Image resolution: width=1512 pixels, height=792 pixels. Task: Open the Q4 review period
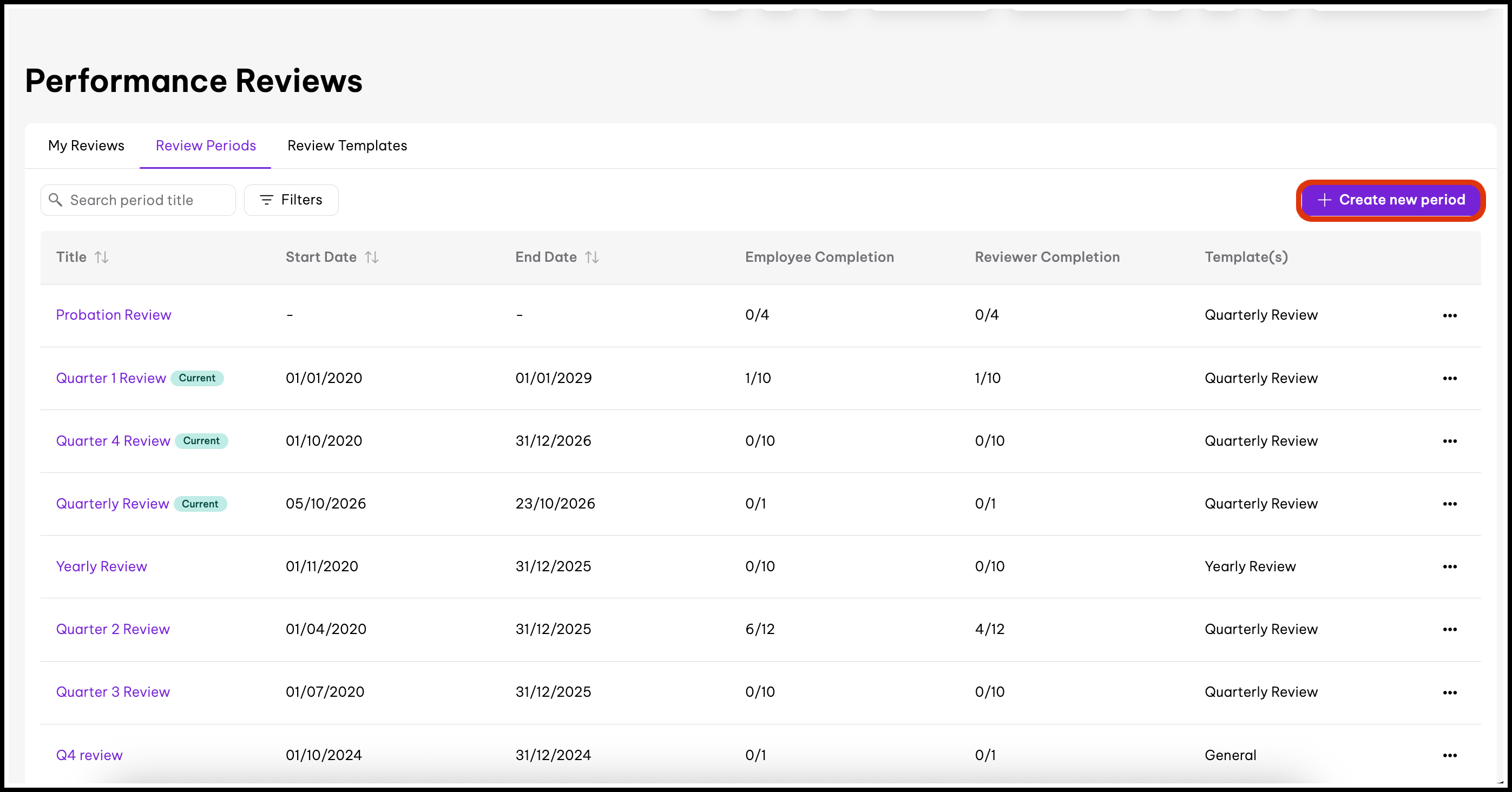(89, 756)
